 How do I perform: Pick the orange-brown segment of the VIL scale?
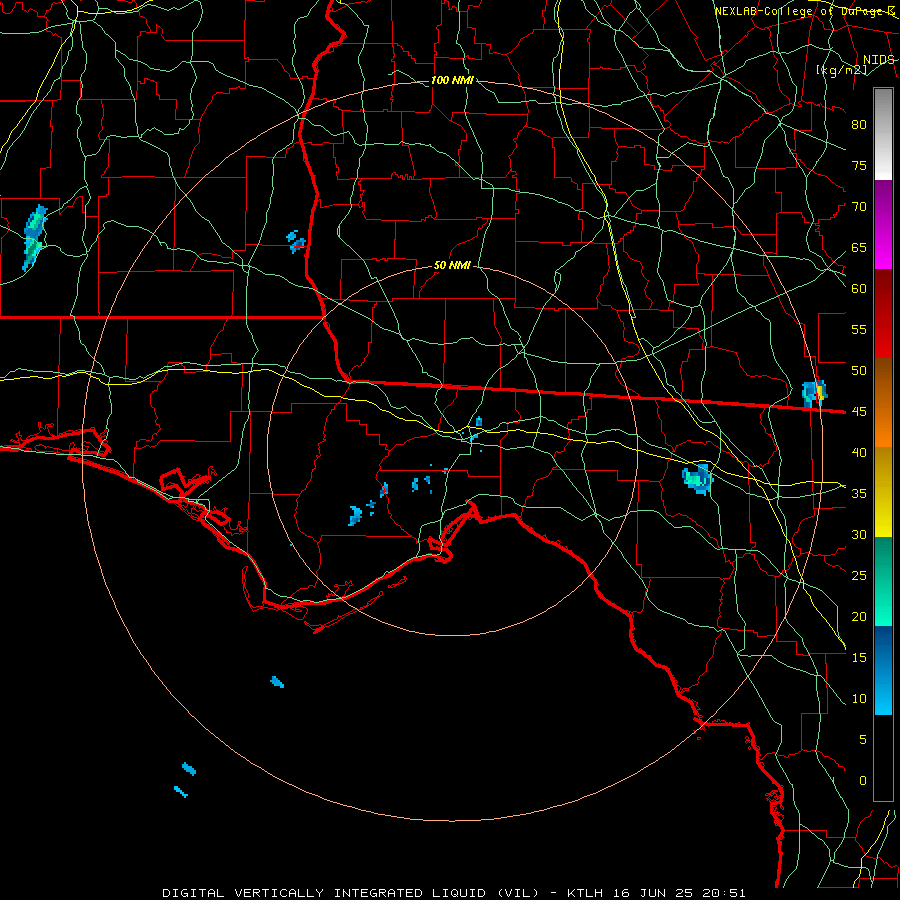click(883, 403)
